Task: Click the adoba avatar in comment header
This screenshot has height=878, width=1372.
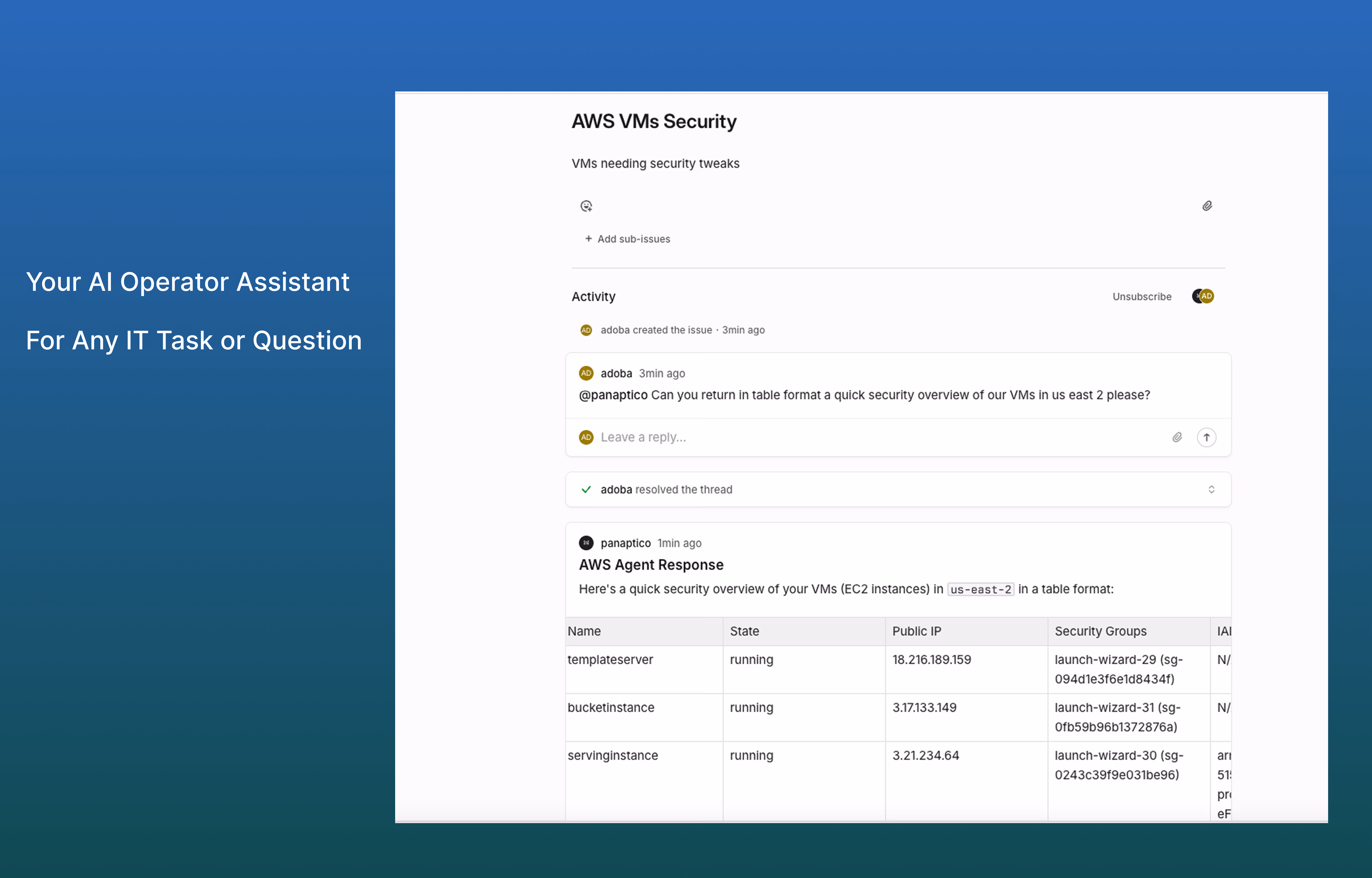Action: (x=586, y=373)
